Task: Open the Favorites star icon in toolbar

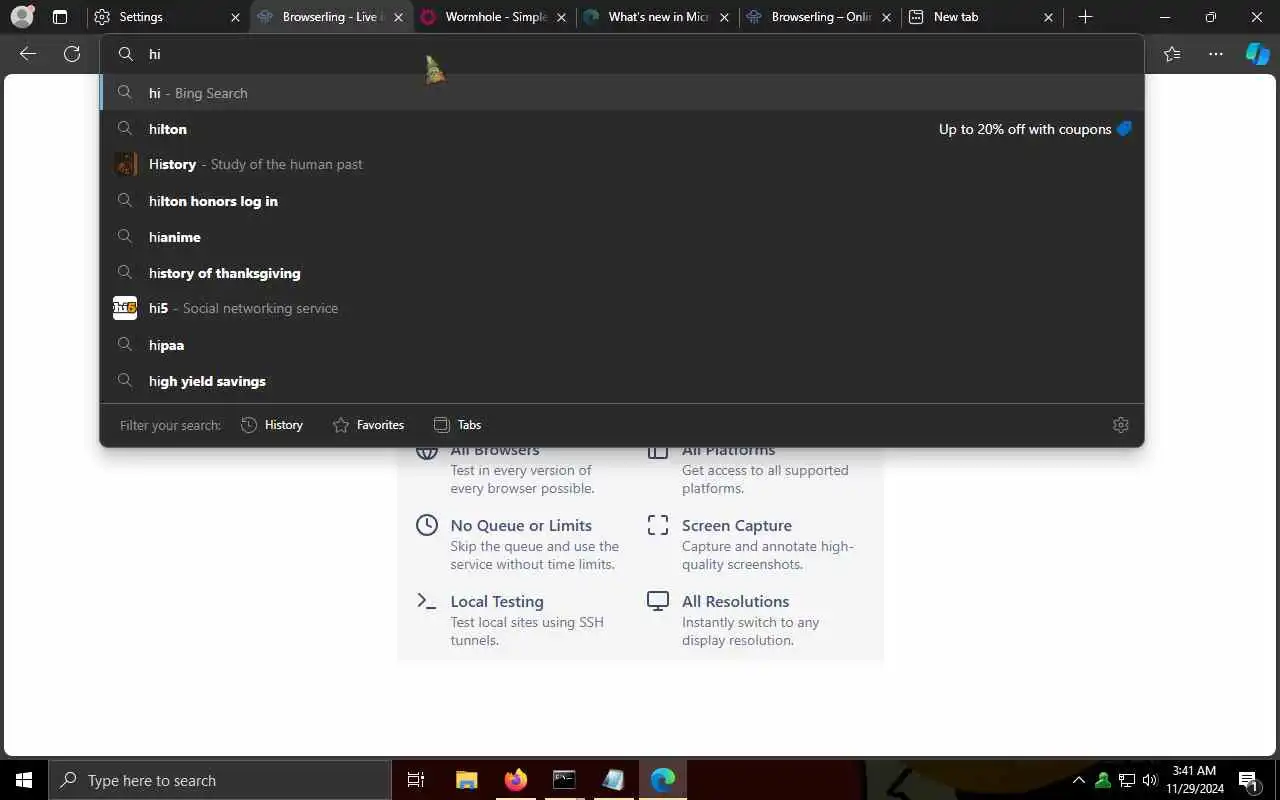Action: (1172, 54)
